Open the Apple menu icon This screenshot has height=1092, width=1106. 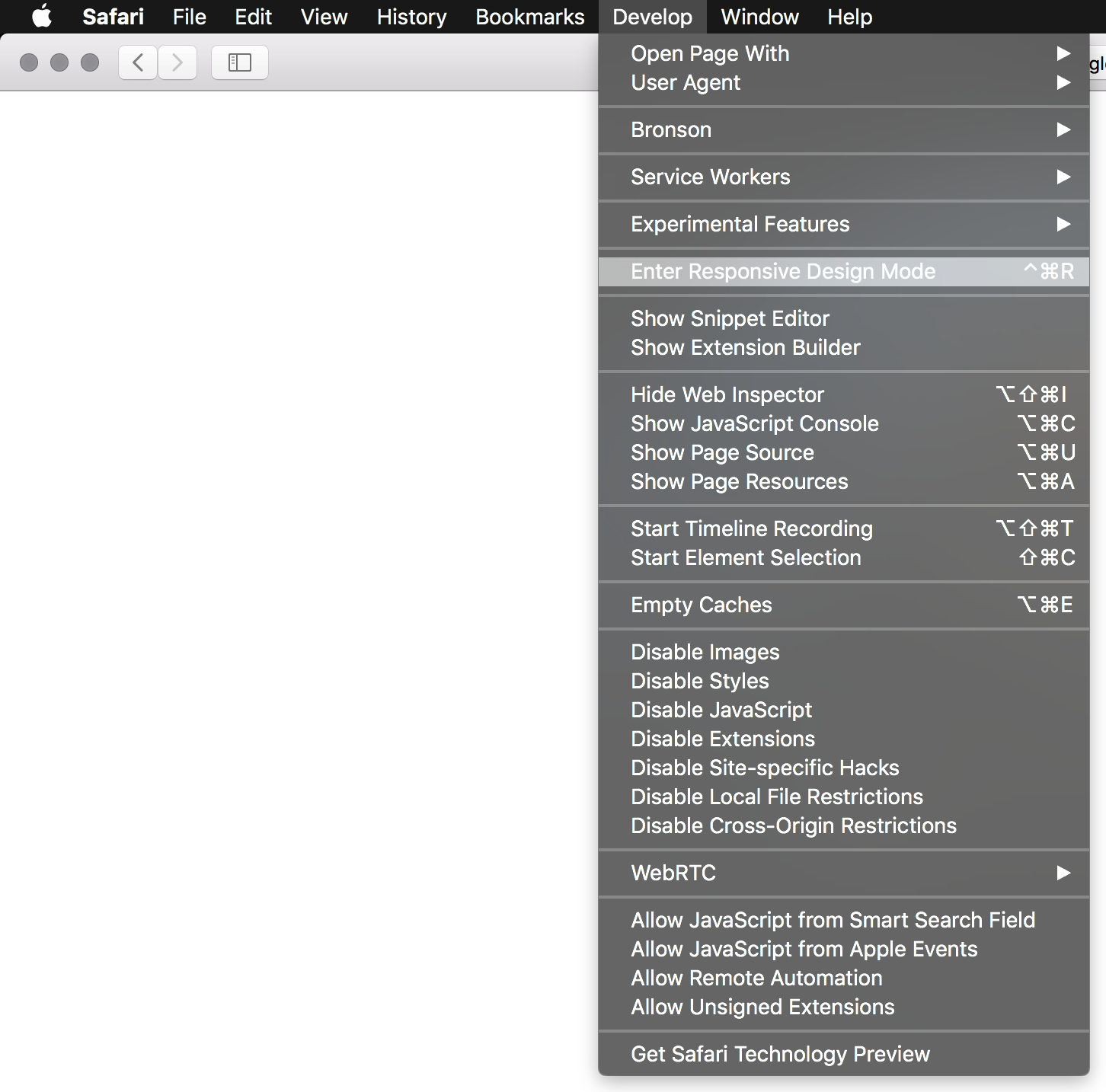pos(42,16)
